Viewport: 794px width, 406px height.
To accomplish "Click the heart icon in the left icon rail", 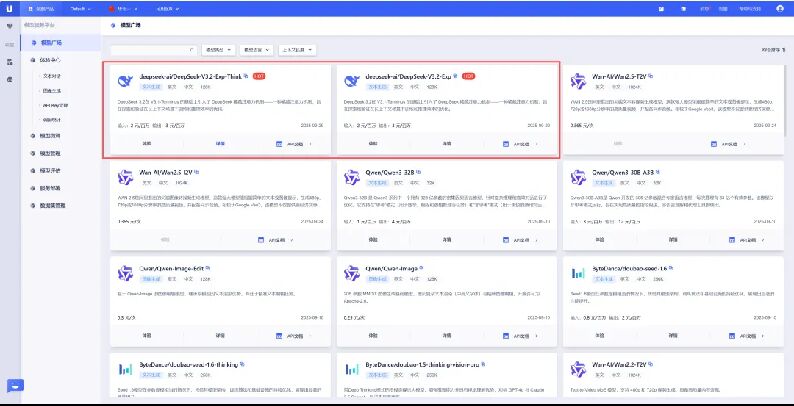I will 9,26.
